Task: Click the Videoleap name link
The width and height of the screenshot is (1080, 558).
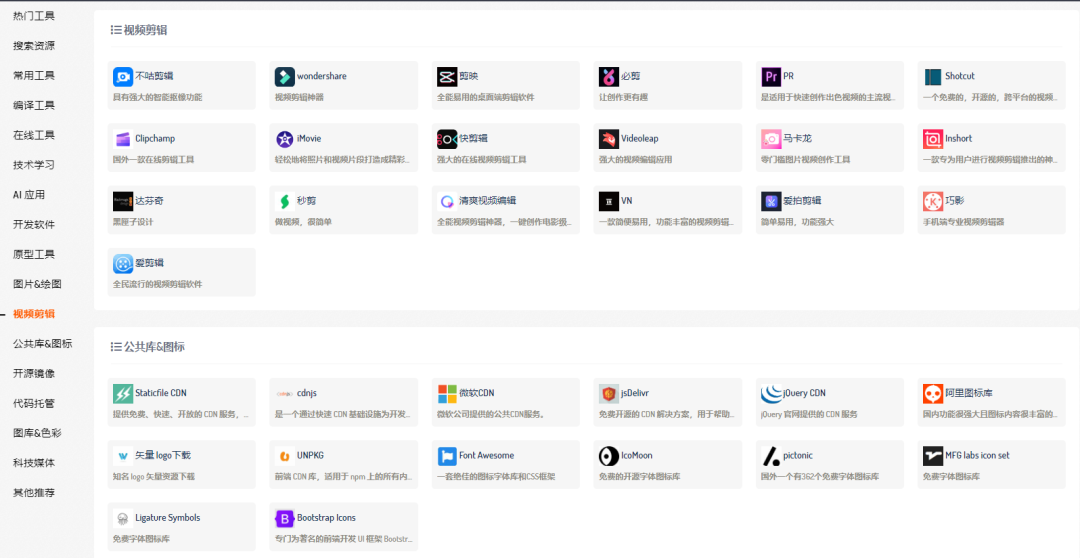Action: click(639, 138)
